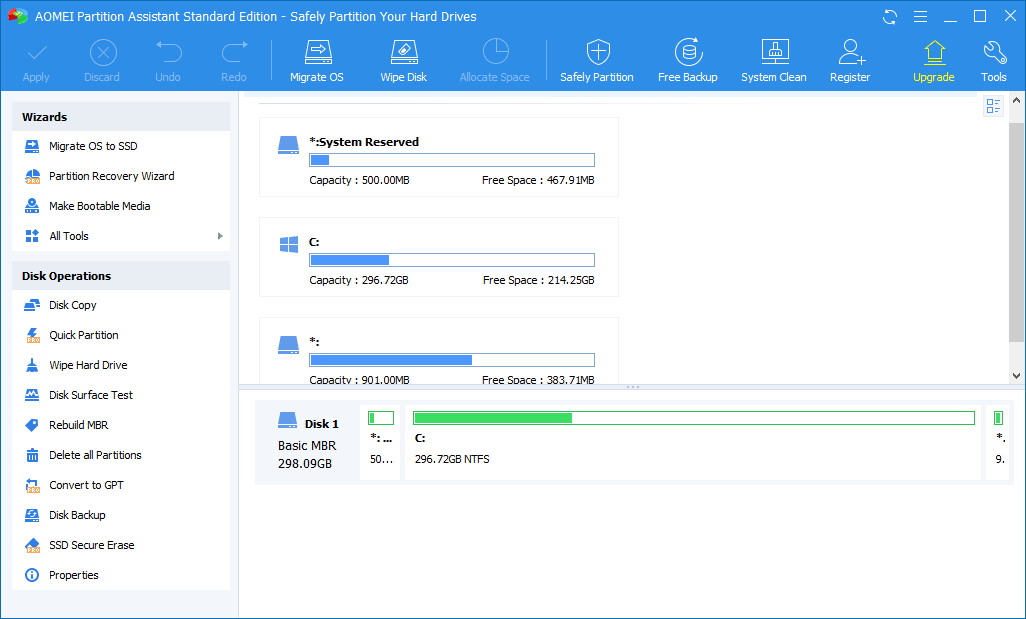Open the Wipe Disk toolbar tool
The height and width of the screenshot is (619, 1026).
coord(404,62)
